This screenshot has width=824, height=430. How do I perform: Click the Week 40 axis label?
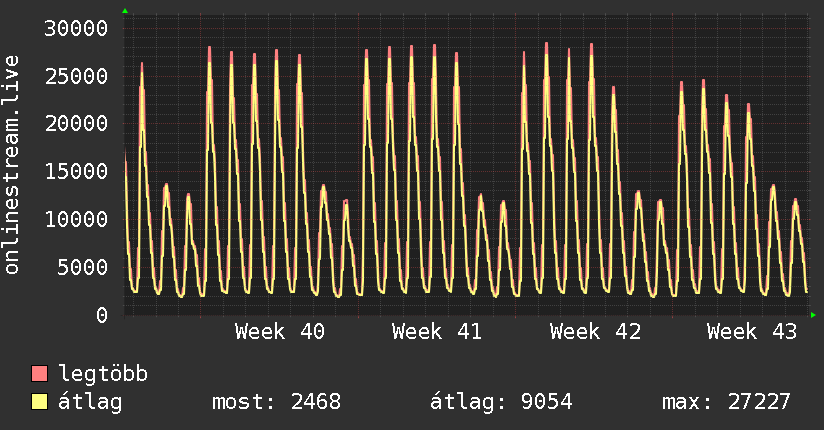pyautogui.click(x=280, y=332)
